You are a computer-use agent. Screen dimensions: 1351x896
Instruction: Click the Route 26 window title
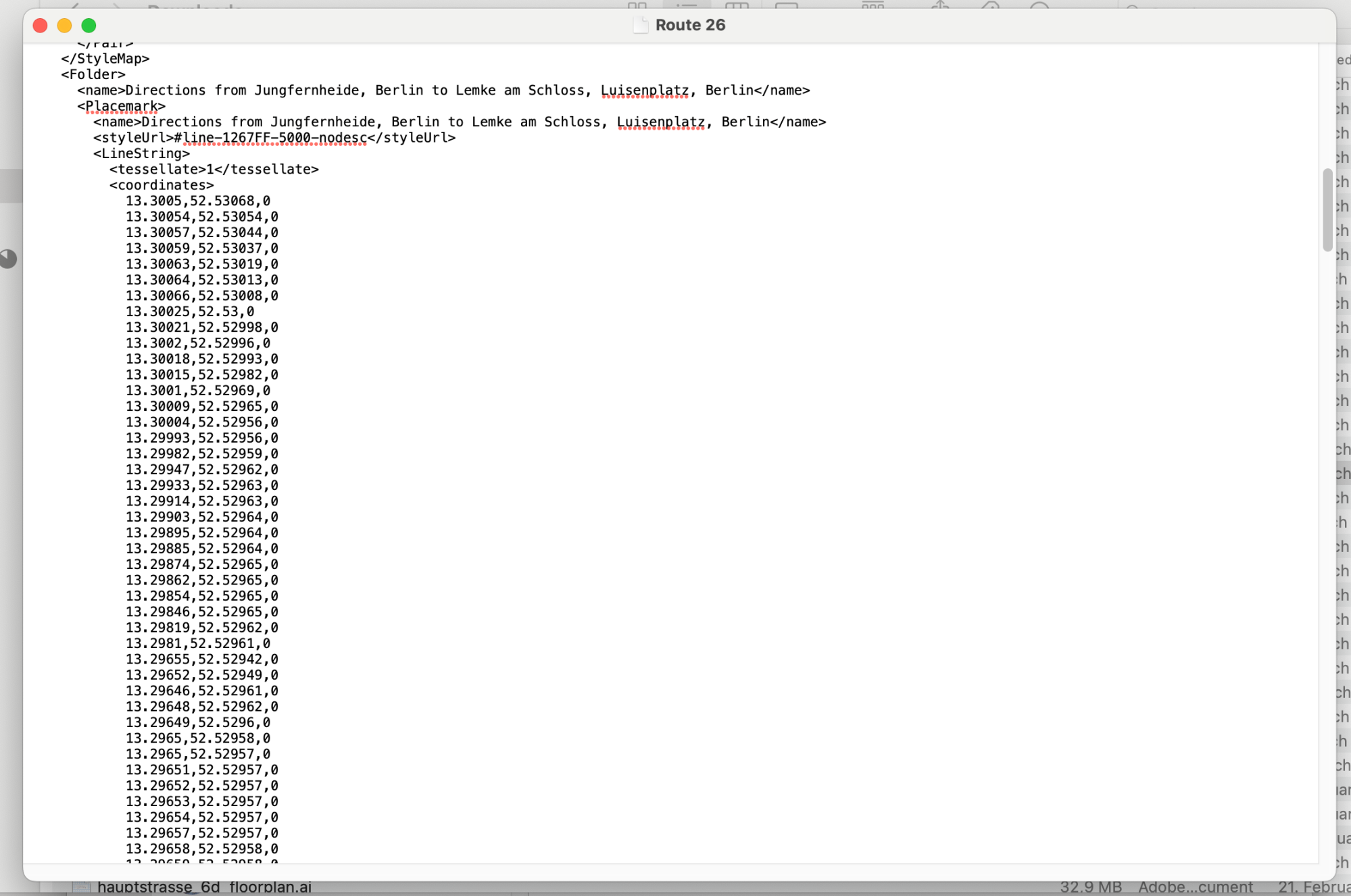(690, 25)
